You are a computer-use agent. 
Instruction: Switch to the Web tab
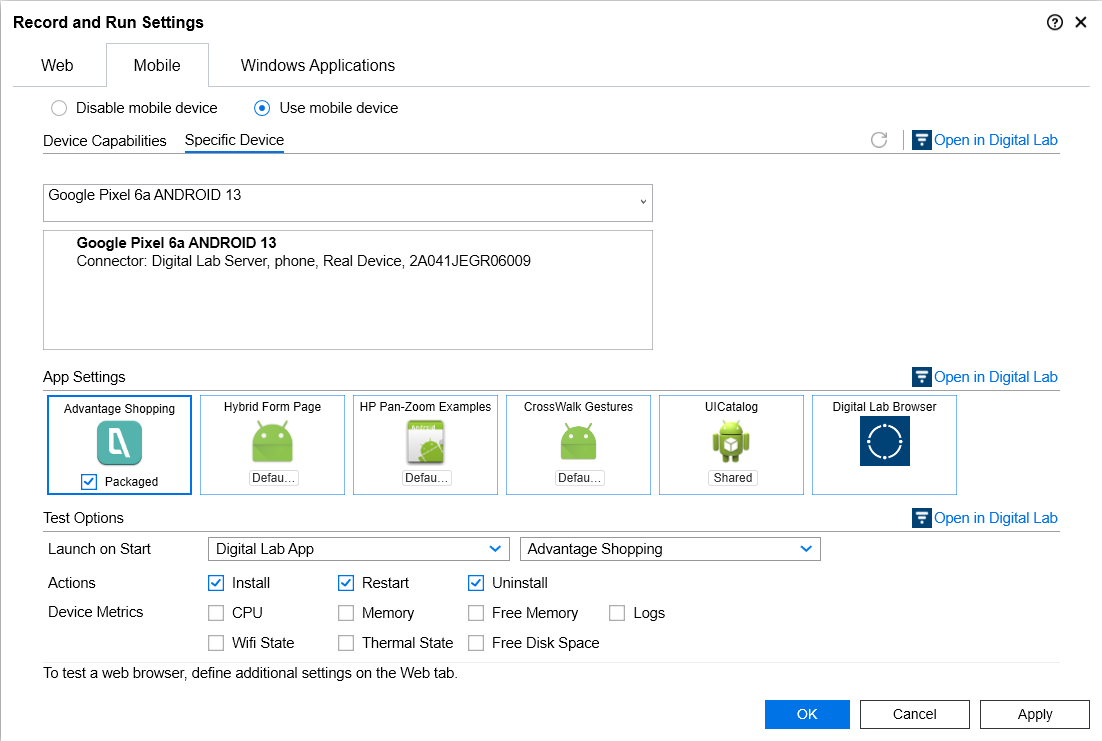tap(57, 66)
